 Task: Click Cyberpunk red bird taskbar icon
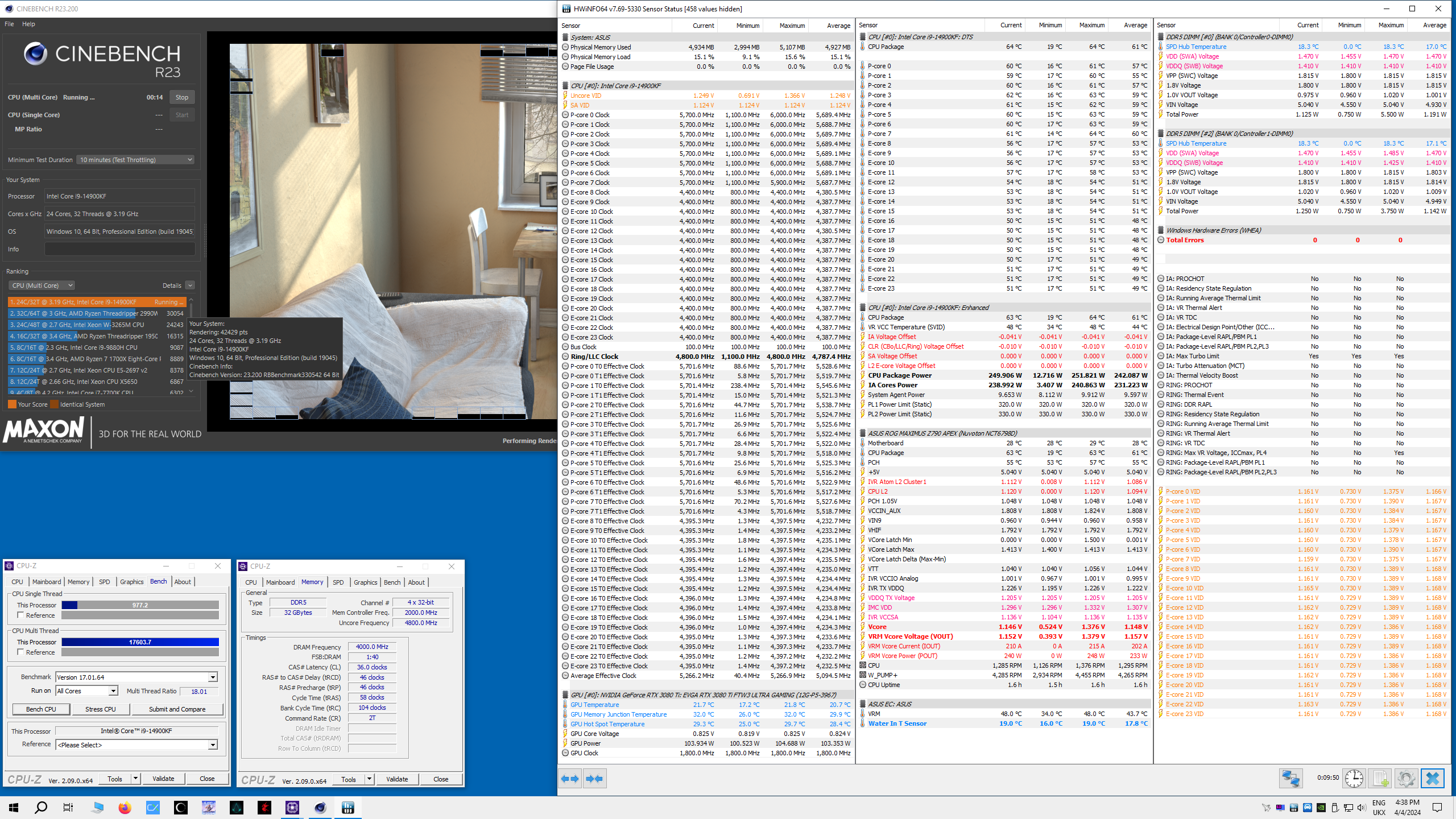(264, 808)
